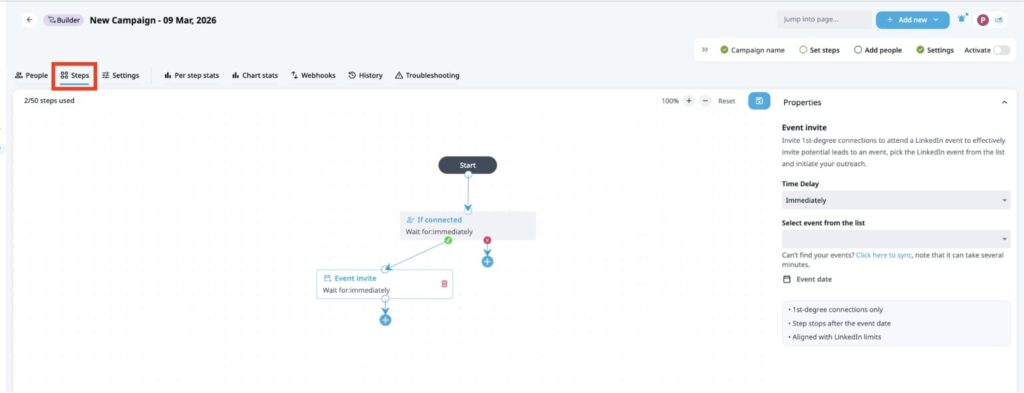Zoom in with the plus button

tap(688, 101)
